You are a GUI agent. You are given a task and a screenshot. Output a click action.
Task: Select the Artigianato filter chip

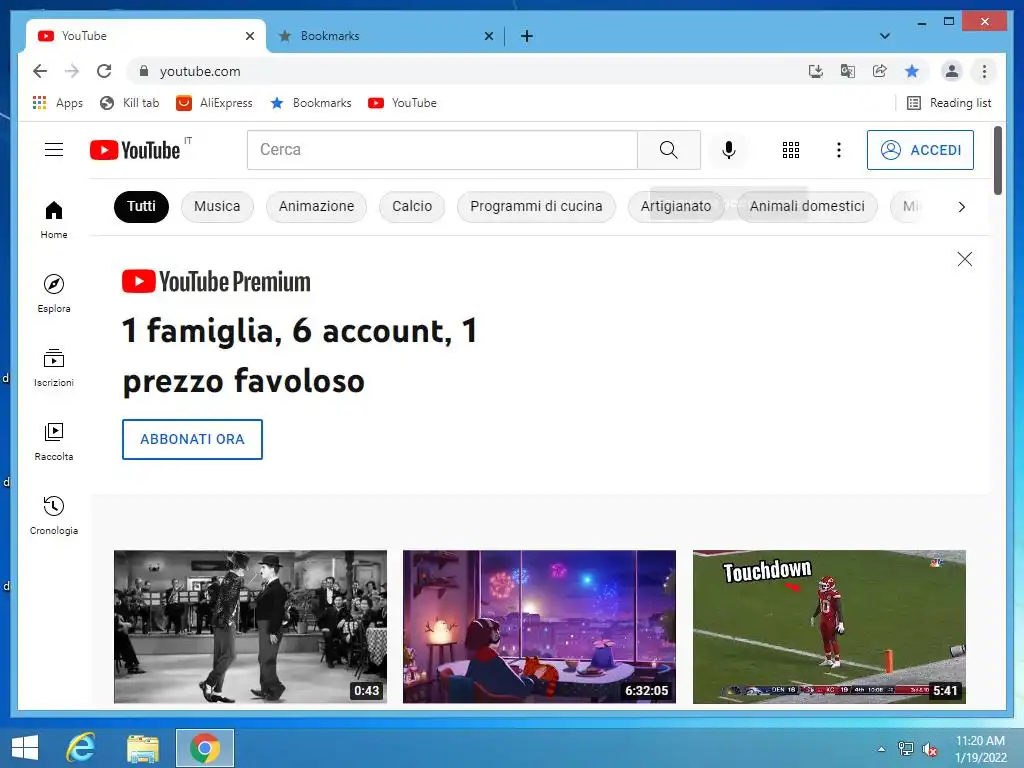(676, 206)
